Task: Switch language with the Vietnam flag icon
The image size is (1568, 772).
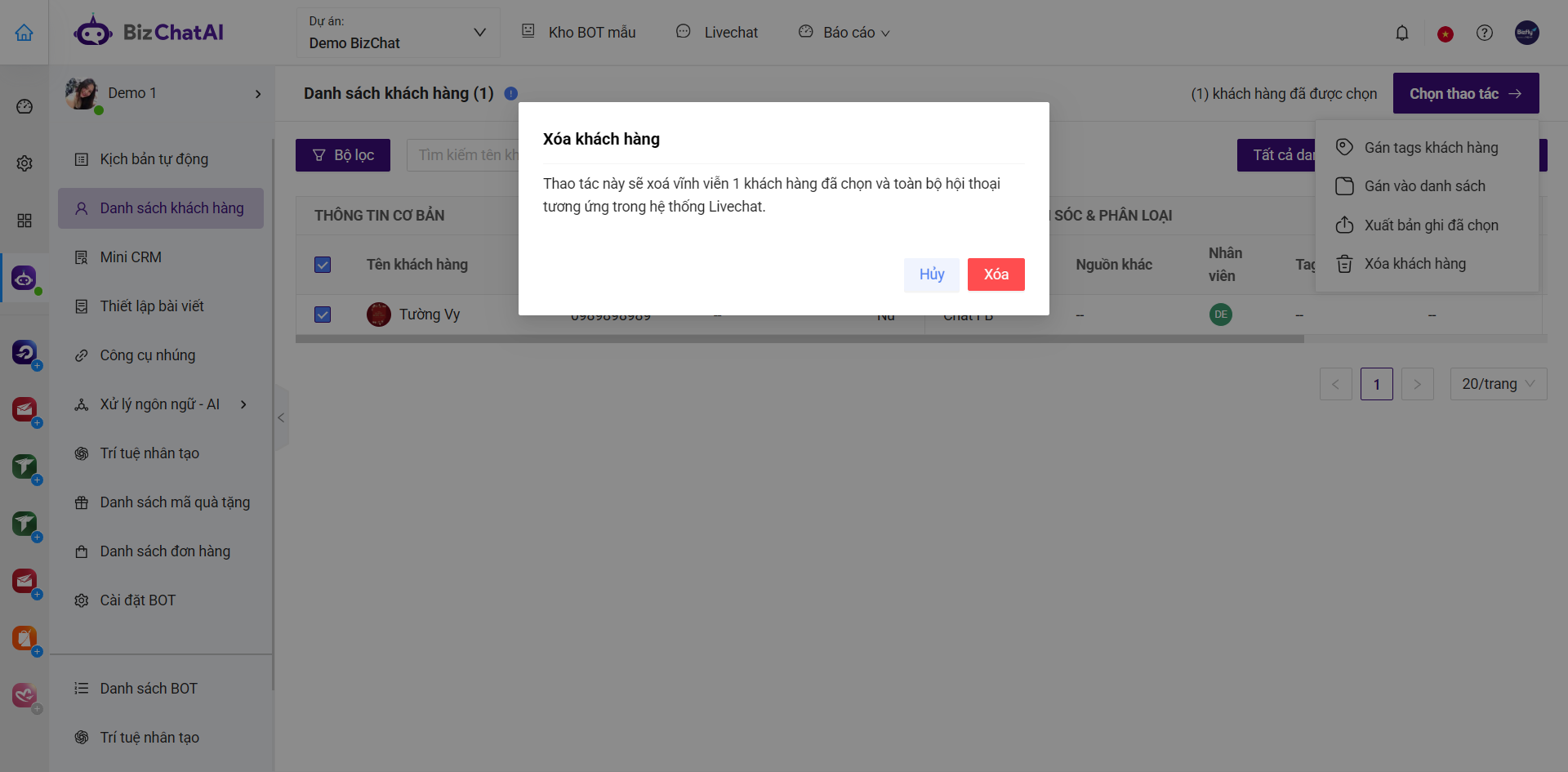Action: point(1445,33)
